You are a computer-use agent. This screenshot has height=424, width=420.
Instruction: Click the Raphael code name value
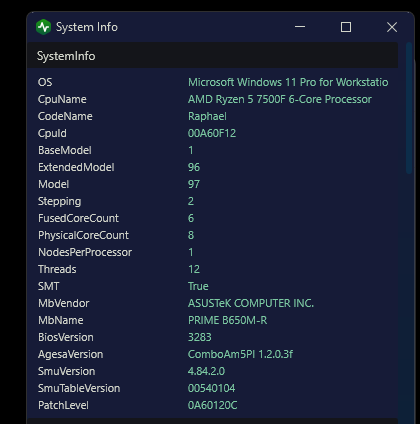207,116
